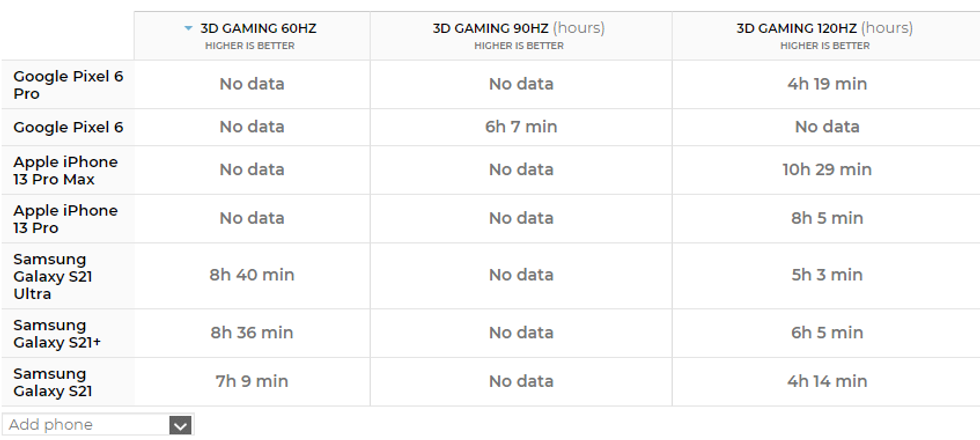Click the 7h 9 min result cell
This screenshot has width=980, height=440.
[x=252, y=381]
